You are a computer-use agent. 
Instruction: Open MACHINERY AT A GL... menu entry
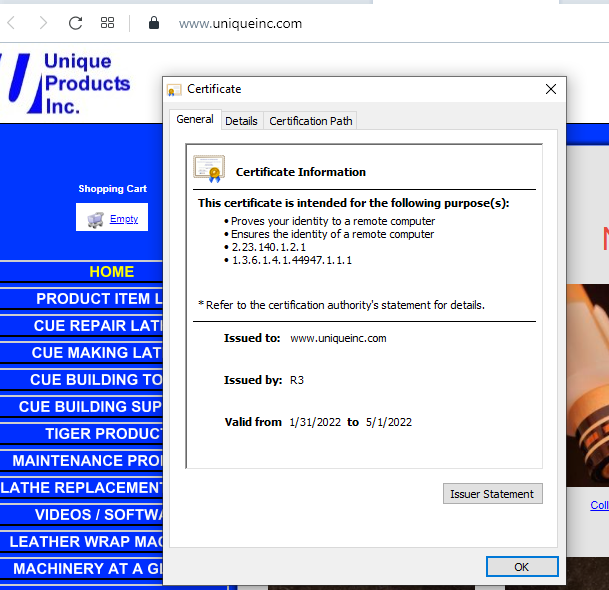pyautogui.click(x=81, y=569)
